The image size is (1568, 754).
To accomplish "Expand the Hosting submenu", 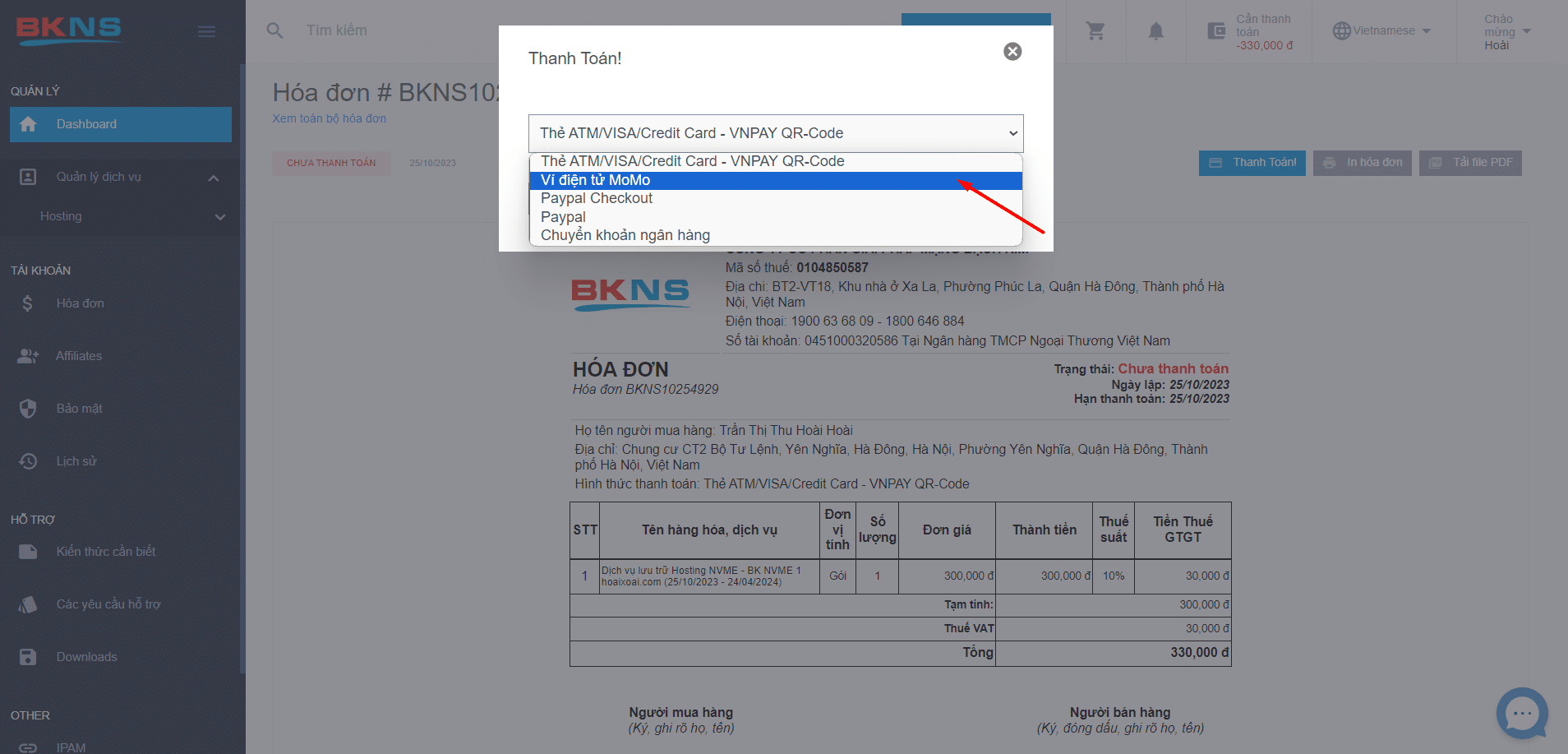I will [219, 217].
